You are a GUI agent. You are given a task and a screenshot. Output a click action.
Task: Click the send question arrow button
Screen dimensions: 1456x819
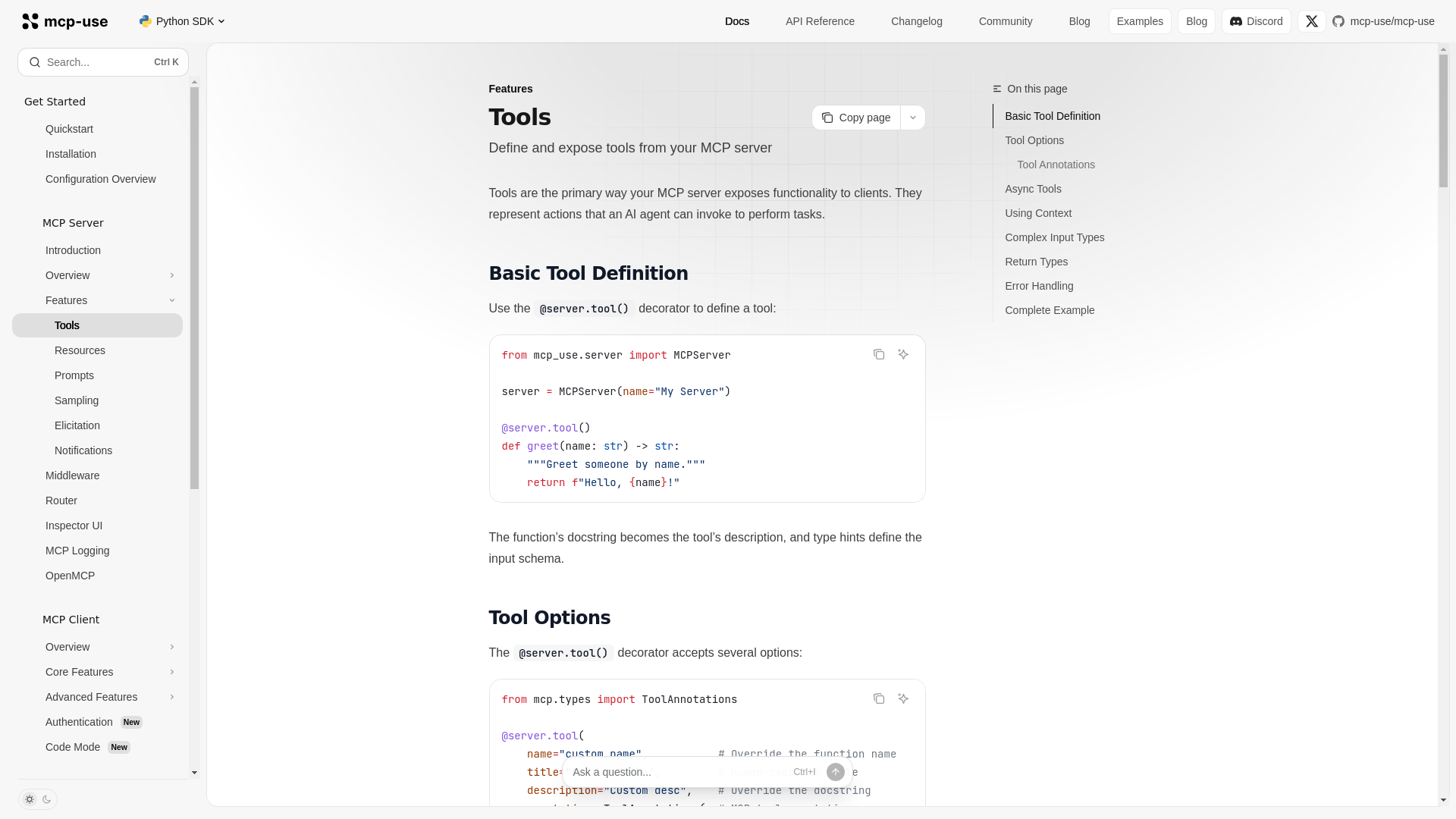(835, 772)
